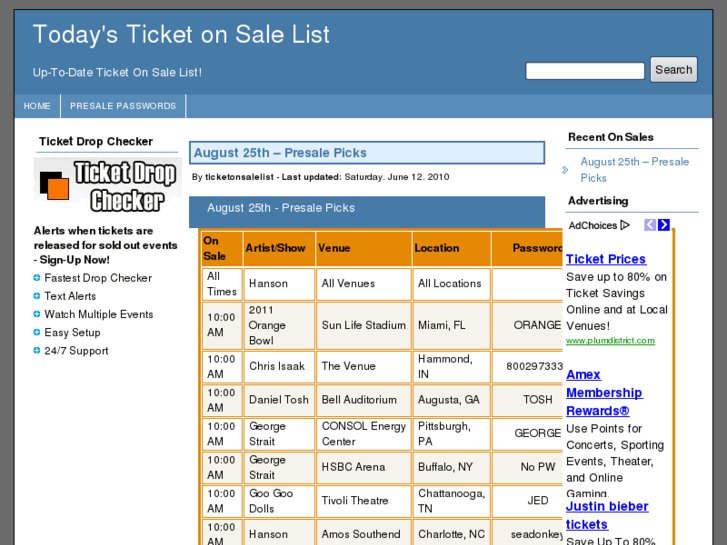The width and height of the screenshot is (727, 545).
Task: Select the Augusta, GA cell
Action: (452, 400)
